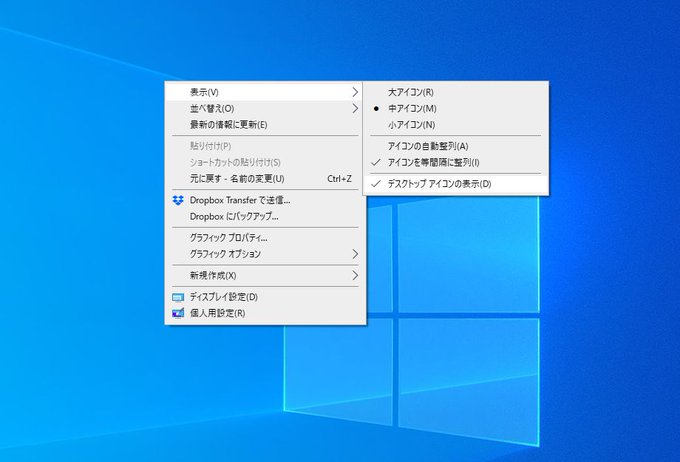Click the 個人用設定 personalization icon

178,313
